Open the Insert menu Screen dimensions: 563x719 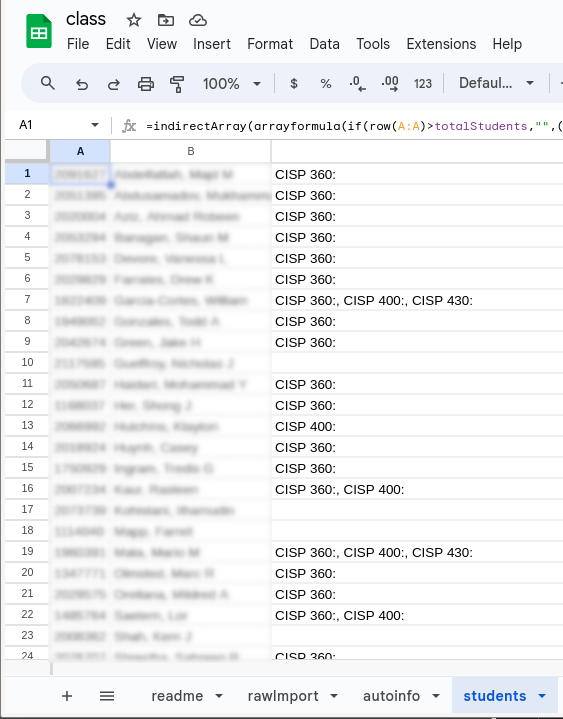(x=212, y=44)
